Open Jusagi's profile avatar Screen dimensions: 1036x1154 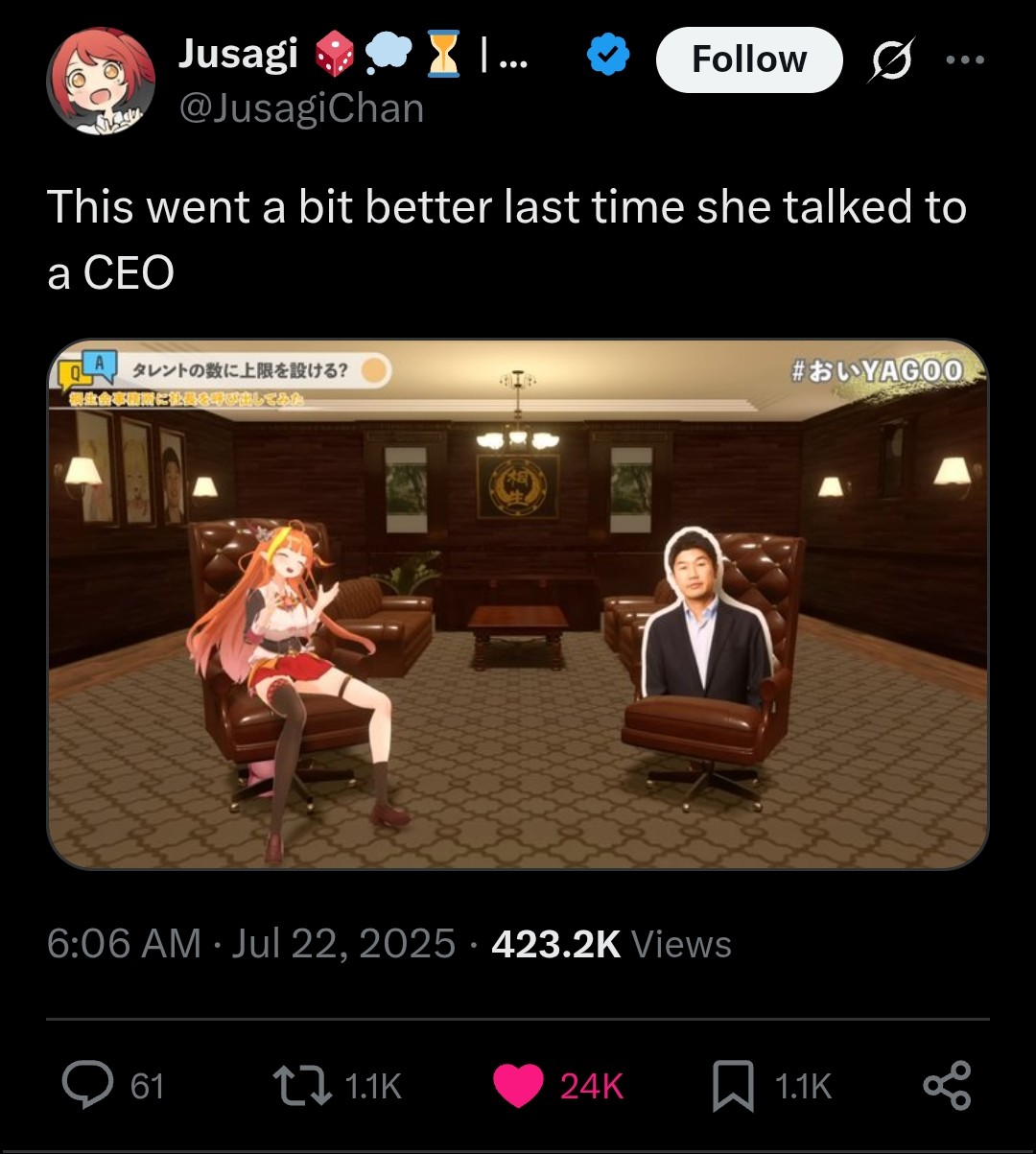tap(101, 81)
